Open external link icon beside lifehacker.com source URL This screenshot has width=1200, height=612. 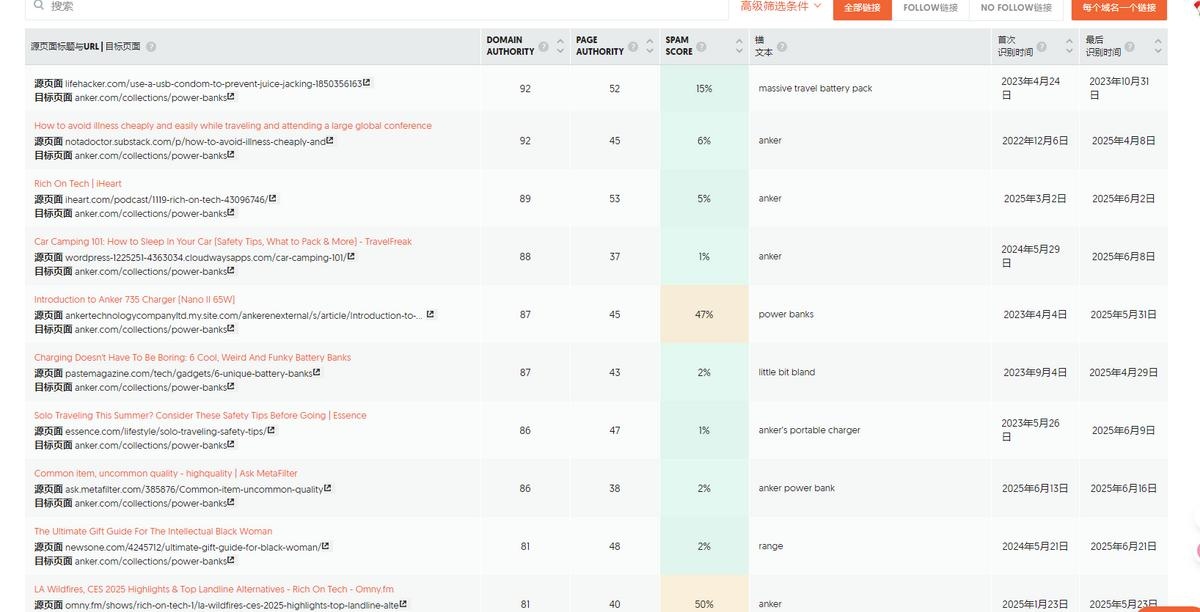point(367,83)
